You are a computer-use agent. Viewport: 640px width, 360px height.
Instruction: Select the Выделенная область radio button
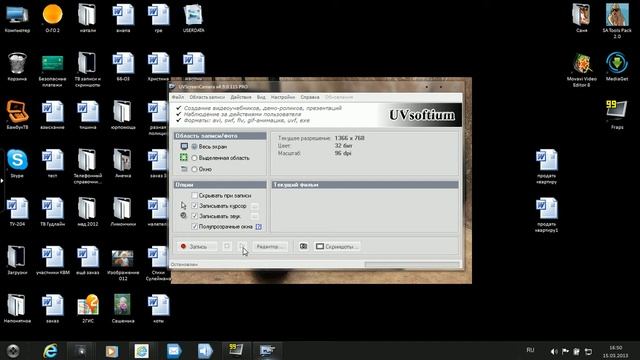click(194, 158)
